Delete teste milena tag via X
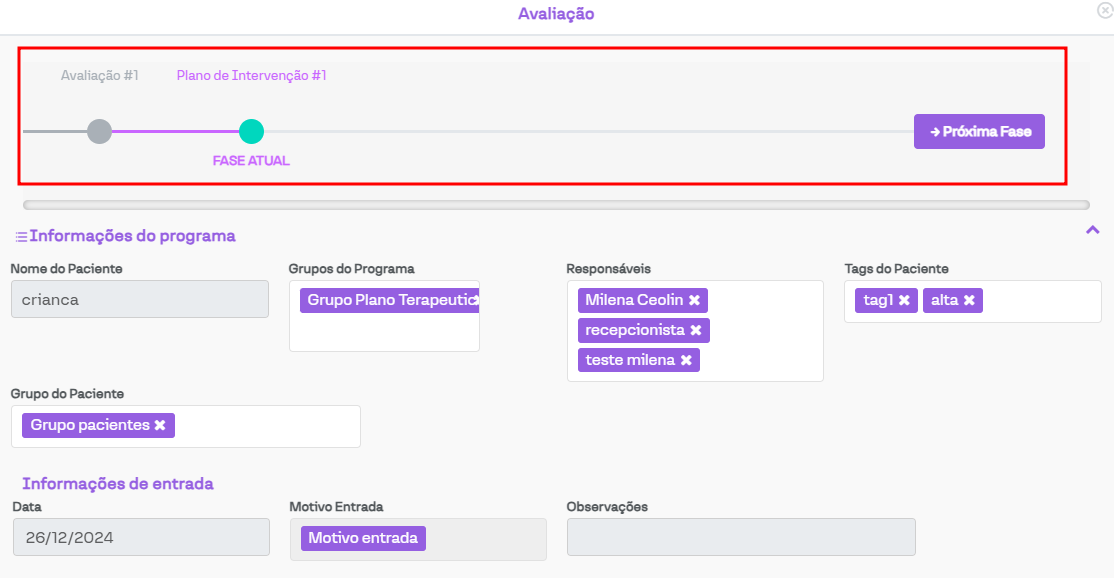 pyautogui.click(x=686, y=360)
